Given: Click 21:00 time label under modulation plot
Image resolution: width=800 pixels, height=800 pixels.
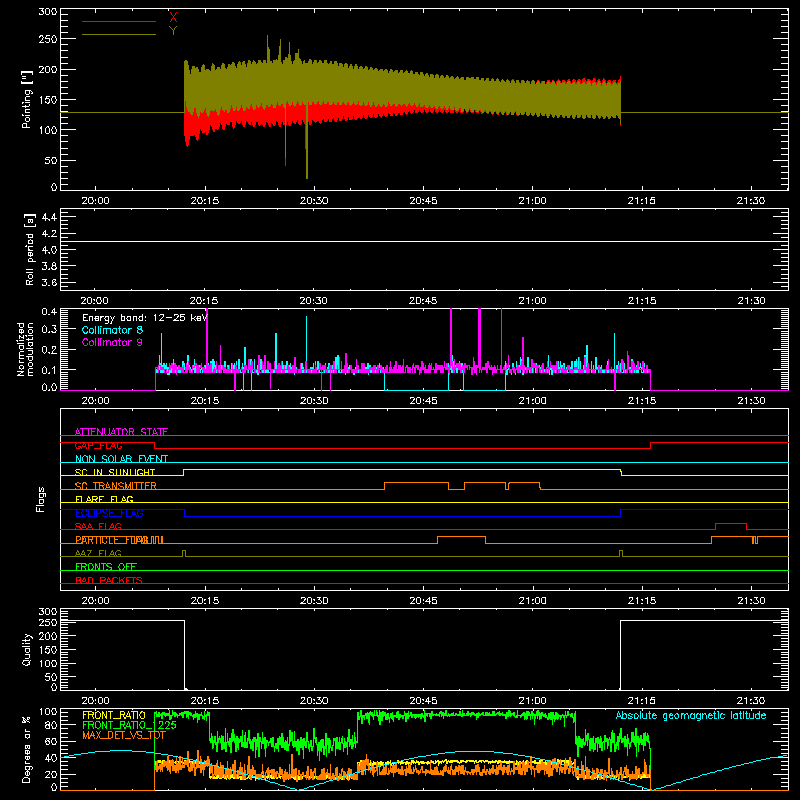Looking at the screenshot, I should point(532,401).
